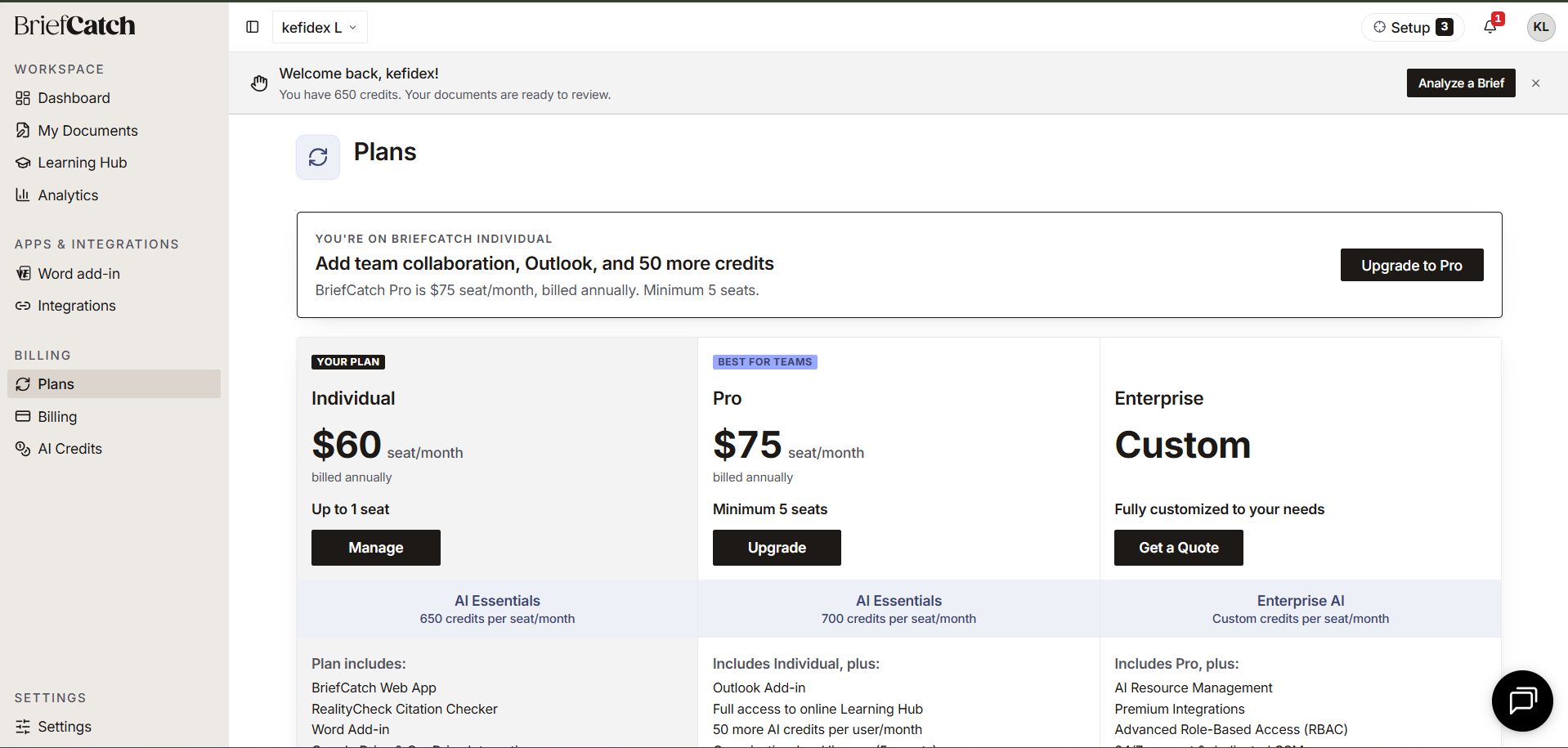This screenshot has height=748, width=1568.
Task: Click '700 credits per seat/month' text
Action: pos(898,619)
